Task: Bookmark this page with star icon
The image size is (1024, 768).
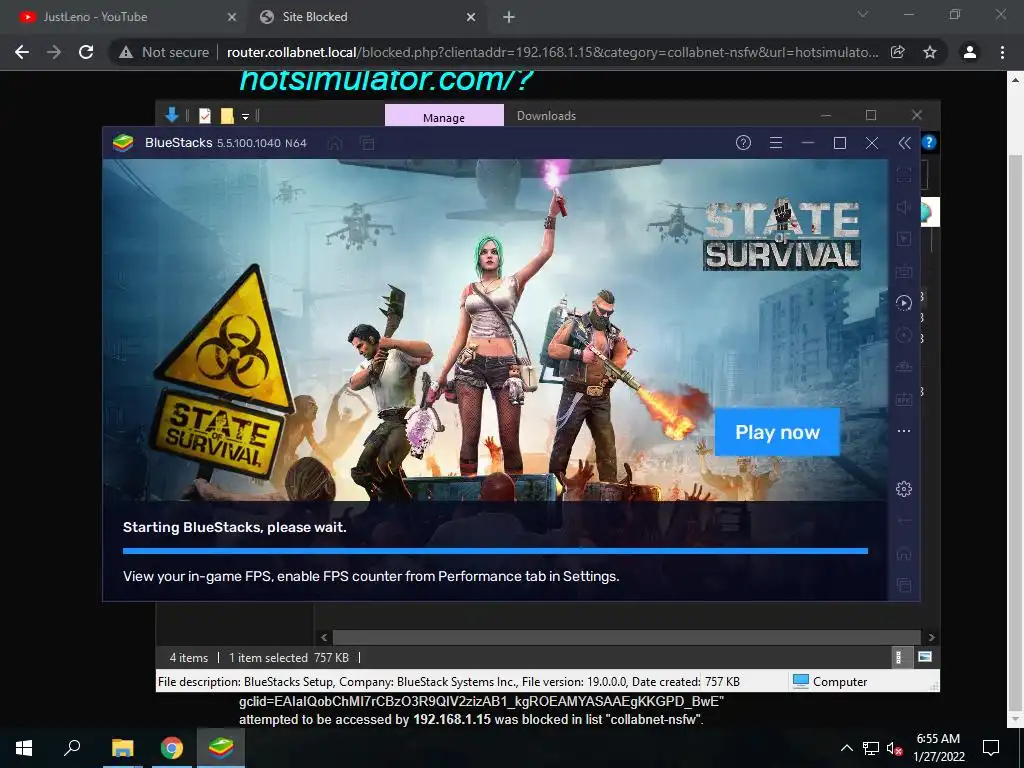Action: pos(930,52)
